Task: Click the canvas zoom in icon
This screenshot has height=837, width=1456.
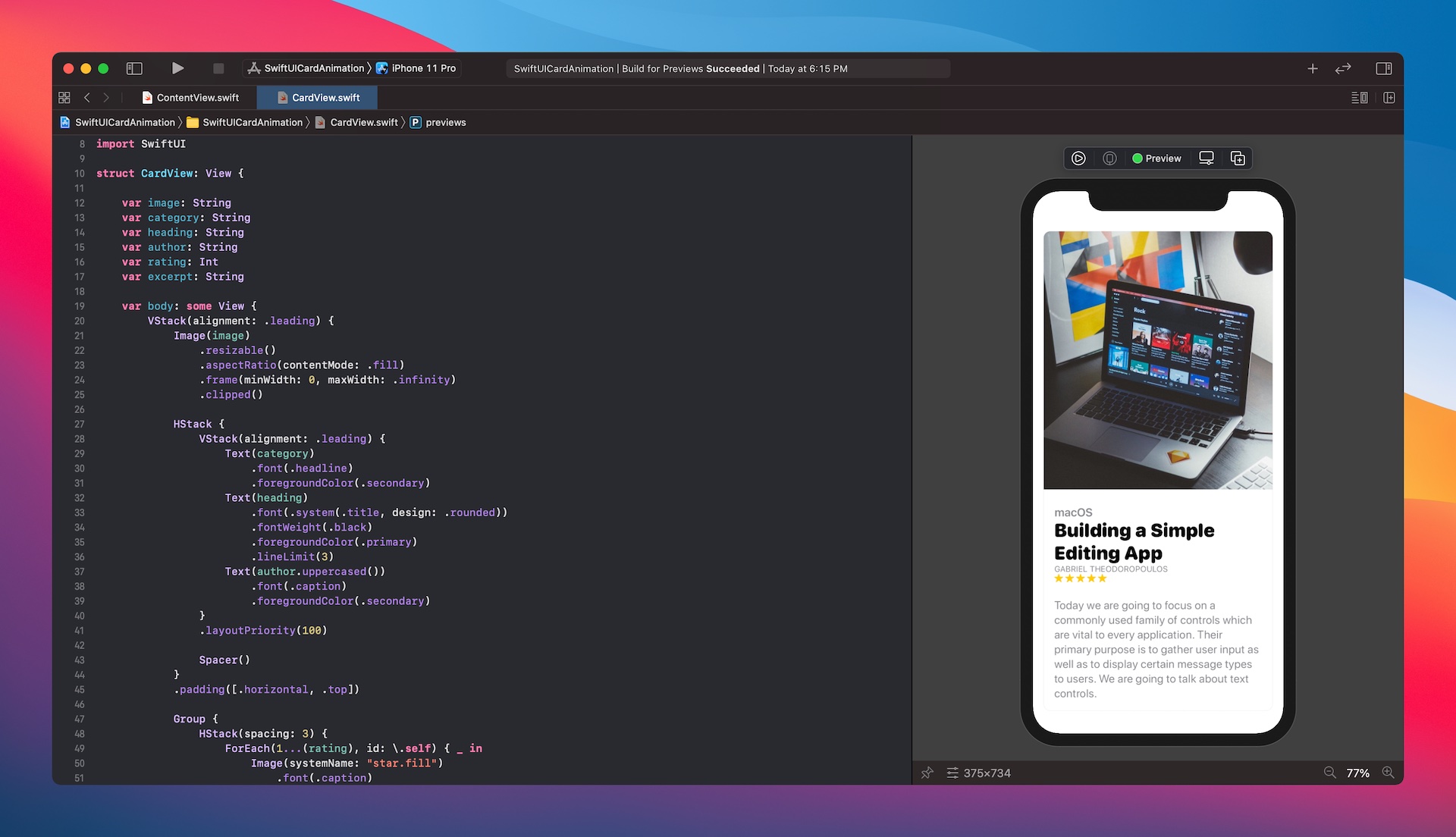Action: (1392, 772)
